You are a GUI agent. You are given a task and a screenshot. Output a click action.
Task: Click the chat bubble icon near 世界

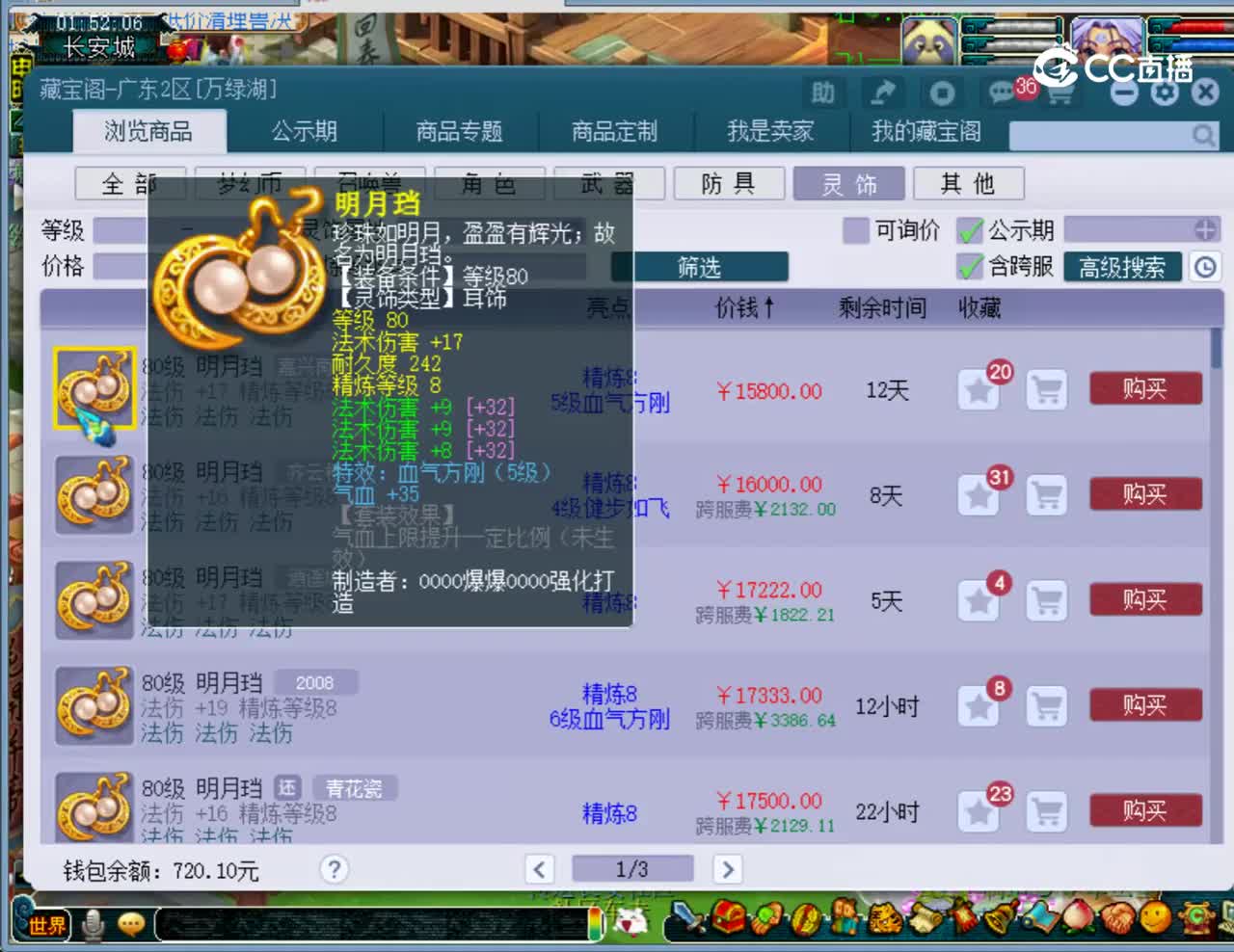(130, 925)
